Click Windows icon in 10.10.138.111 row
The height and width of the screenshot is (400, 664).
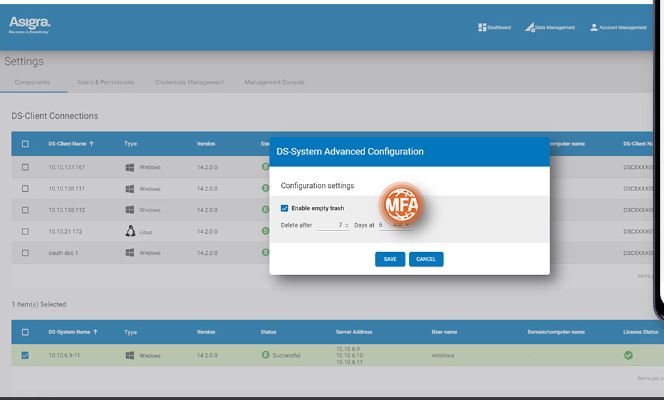pyautogui.click(x=130, y=188)
